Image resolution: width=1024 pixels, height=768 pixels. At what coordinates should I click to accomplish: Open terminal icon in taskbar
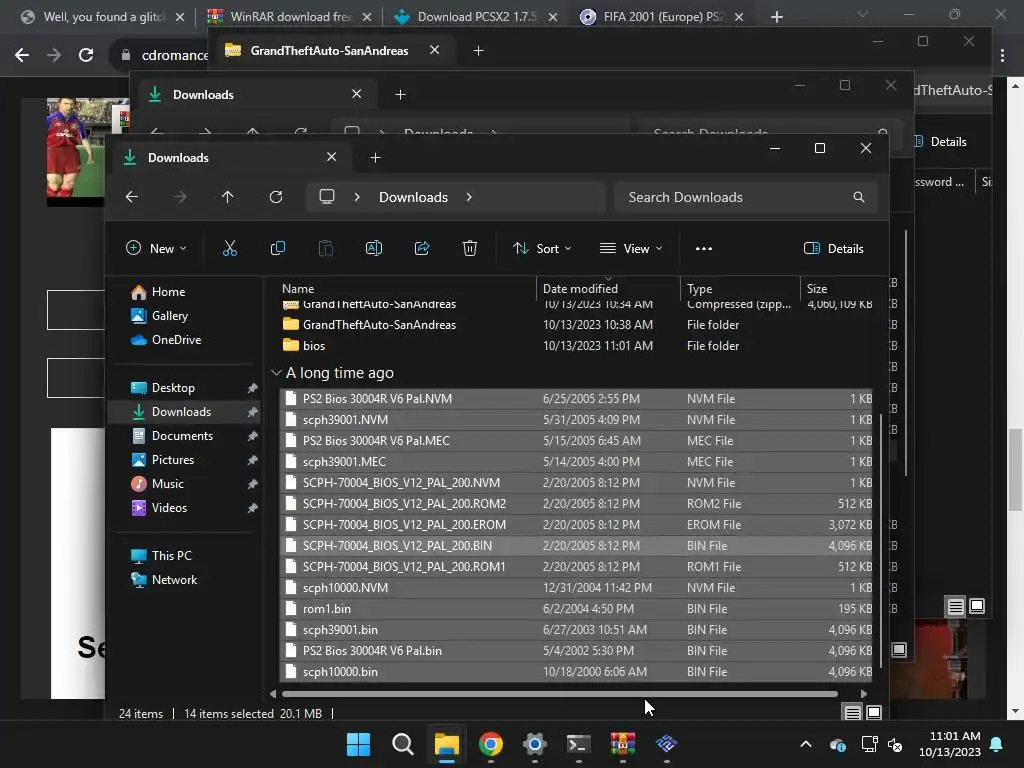[579, 744]
